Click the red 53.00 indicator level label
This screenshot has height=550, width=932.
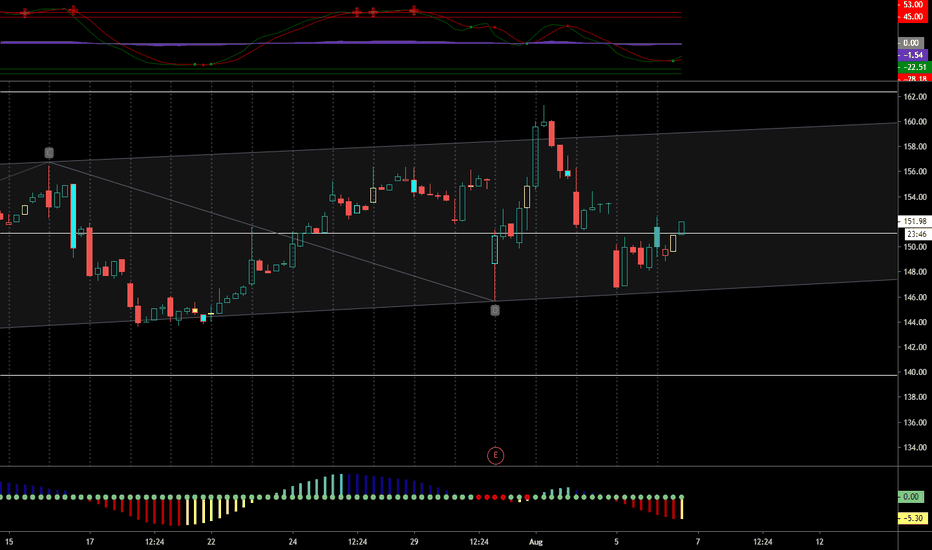click(912, 4)
